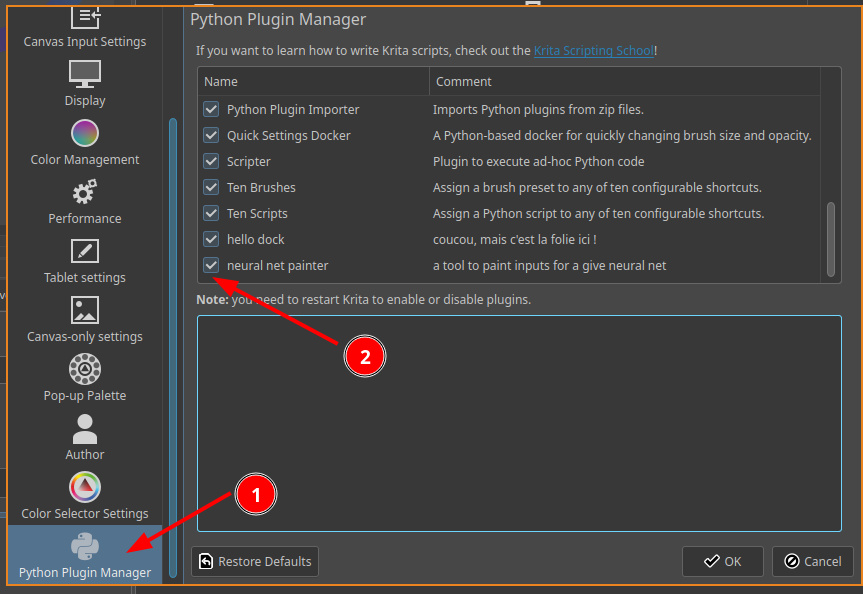Open the Display settings icon
Image resolution: width=863 pixels, height=594 pixels.
[85, 74]
